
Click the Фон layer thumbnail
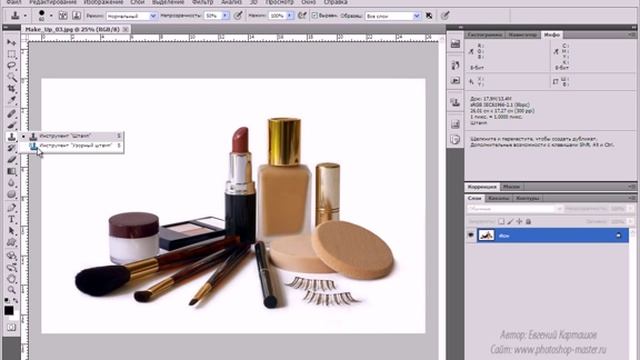pos(486,235)
